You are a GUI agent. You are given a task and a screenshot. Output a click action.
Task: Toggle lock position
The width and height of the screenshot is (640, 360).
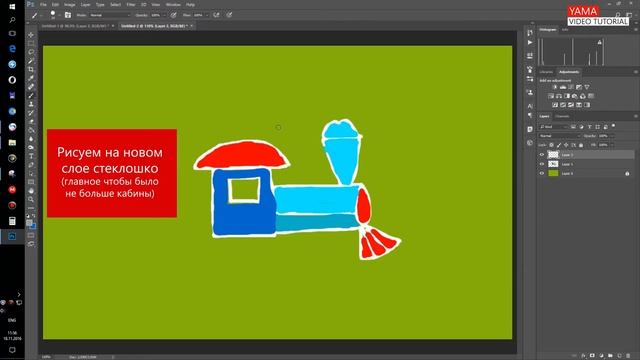(x=566, y=145)
